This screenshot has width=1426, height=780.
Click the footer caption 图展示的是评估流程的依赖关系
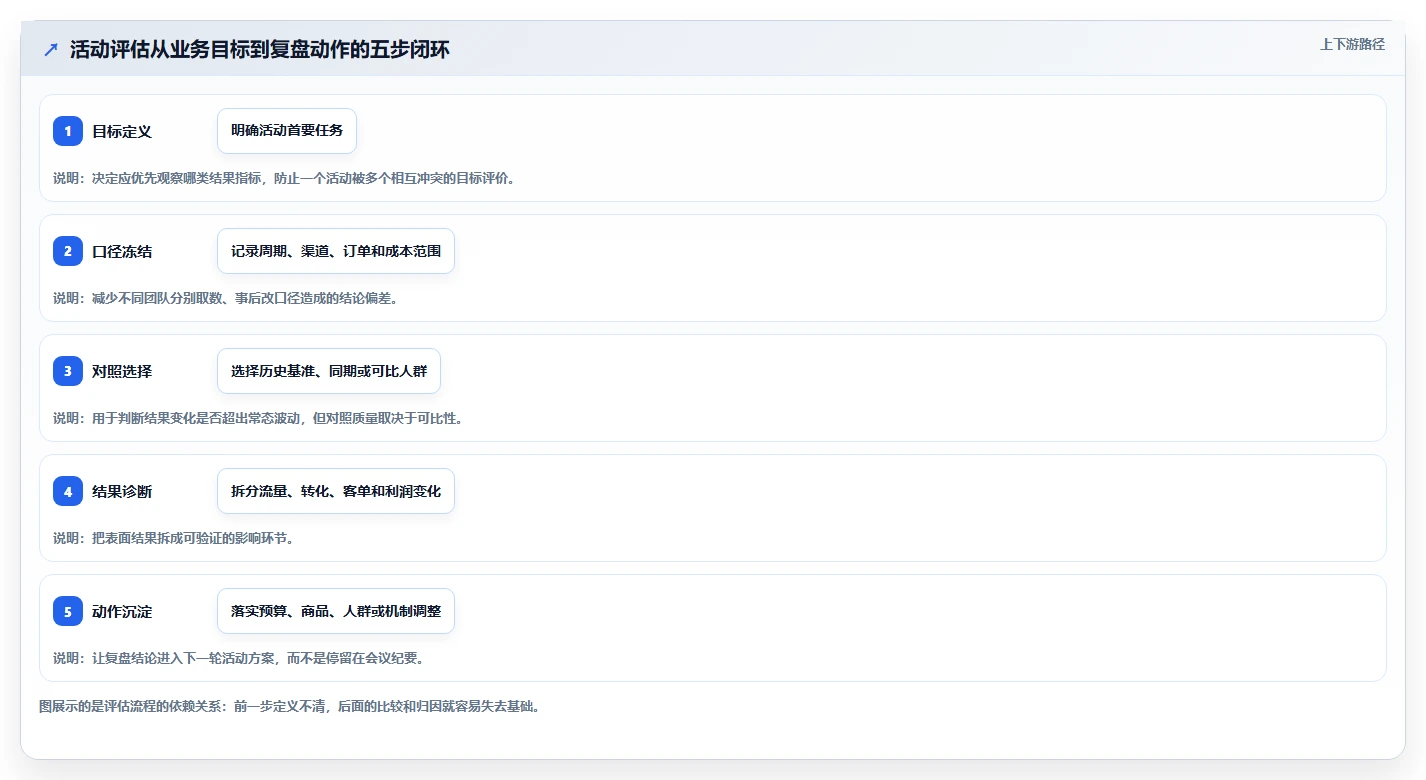290,706
